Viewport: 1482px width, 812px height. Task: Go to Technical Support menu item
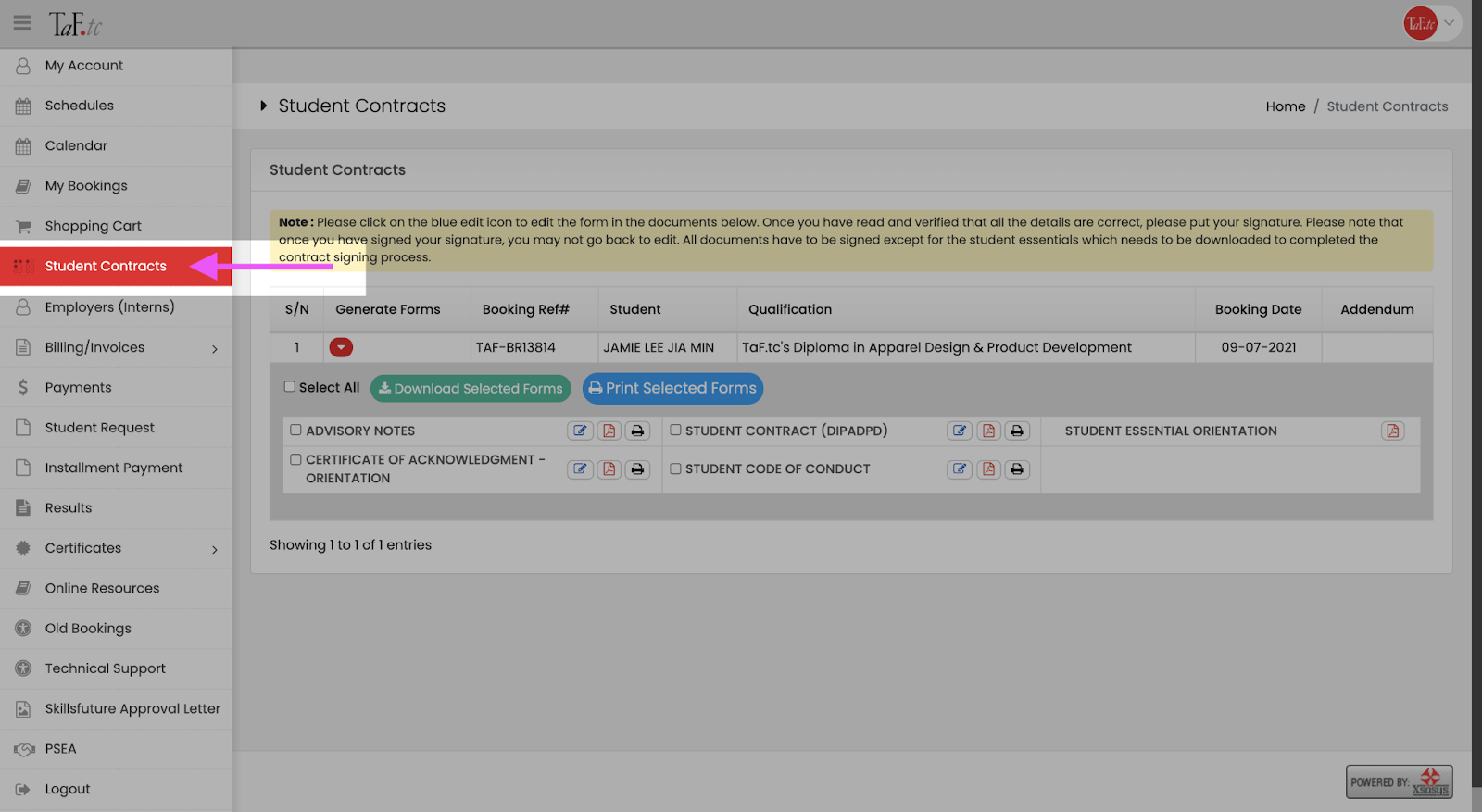(x=105, y=668)
